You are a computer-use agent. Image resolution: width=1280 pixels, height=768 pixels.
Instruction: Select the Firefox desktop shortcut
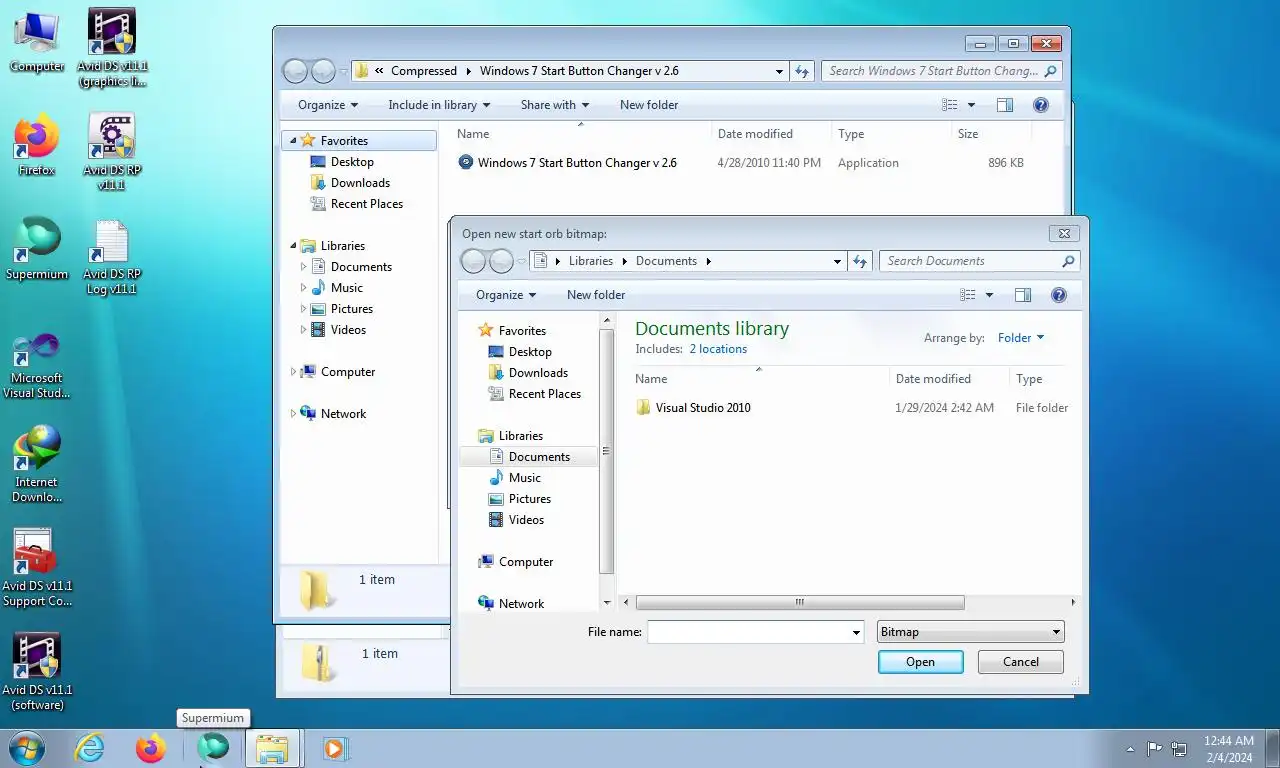coord(37,146)
